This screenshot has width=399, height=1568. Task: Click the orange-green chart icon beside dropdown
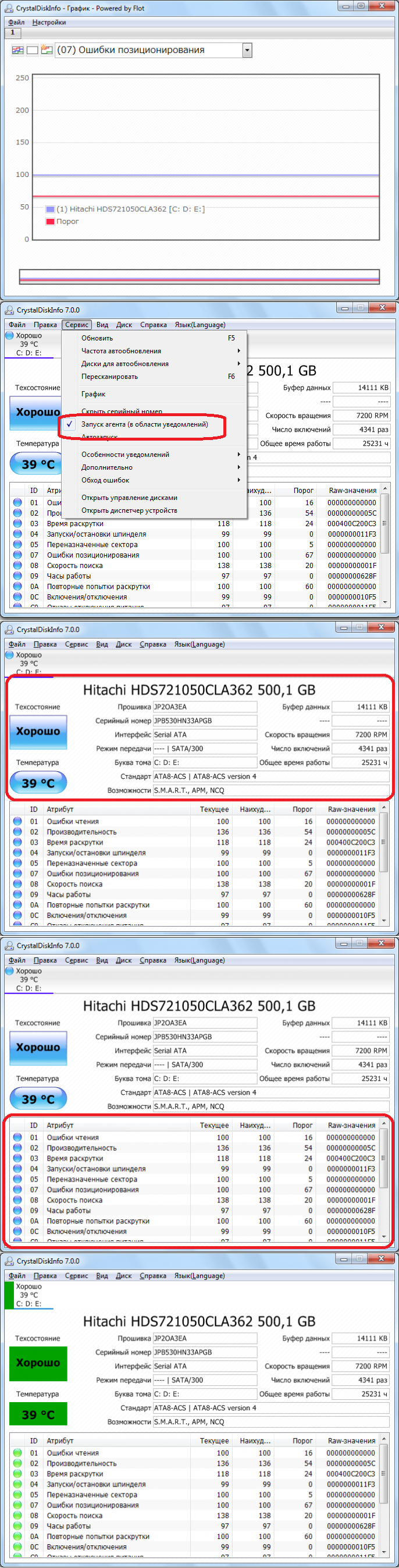pos(47,50)
